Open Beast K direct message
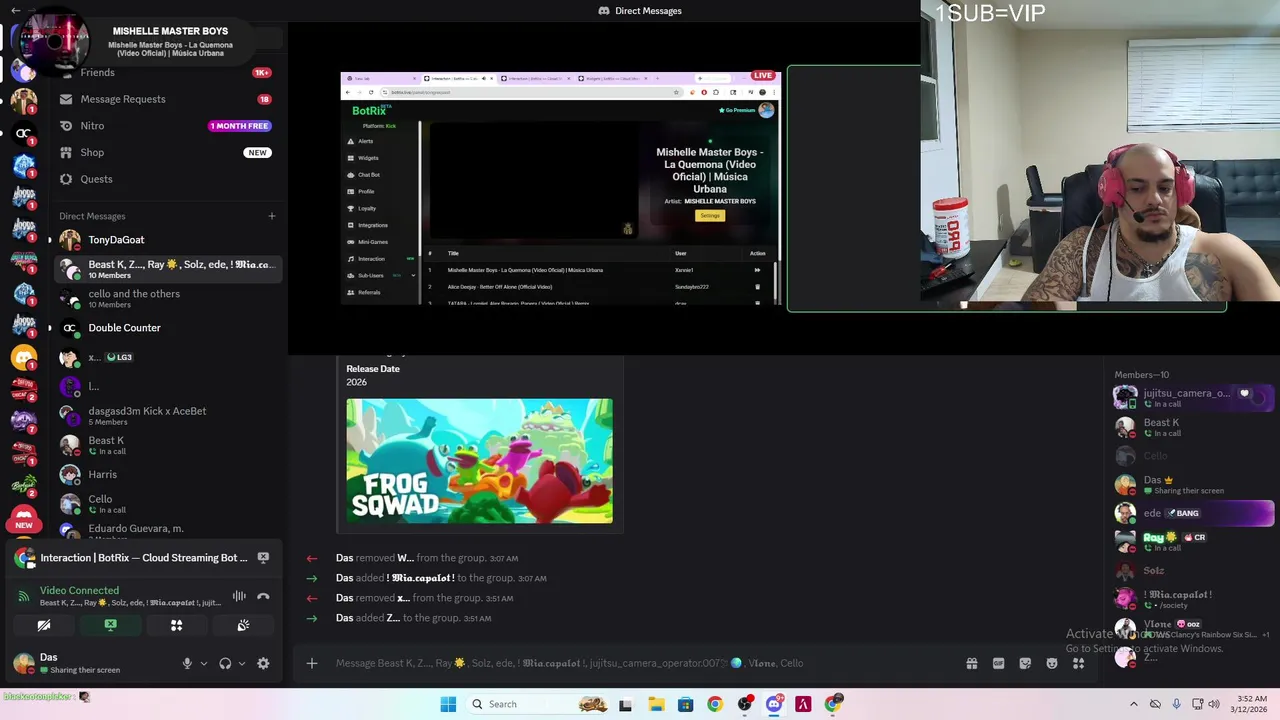Image resolution: width=1280 pixels, height=720 pixels. [x=166, y=445]
